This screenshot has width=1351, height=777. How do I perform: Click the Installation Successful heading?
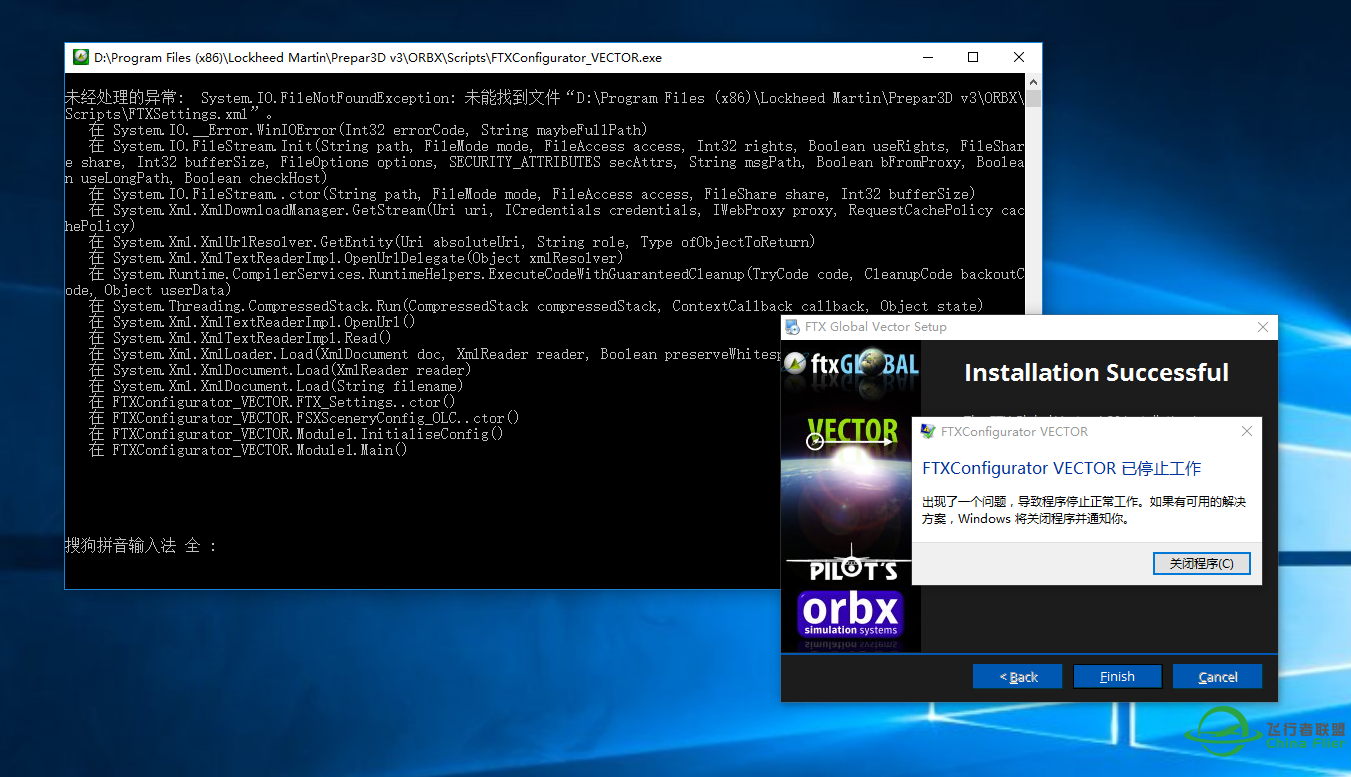click(1096, 373)
